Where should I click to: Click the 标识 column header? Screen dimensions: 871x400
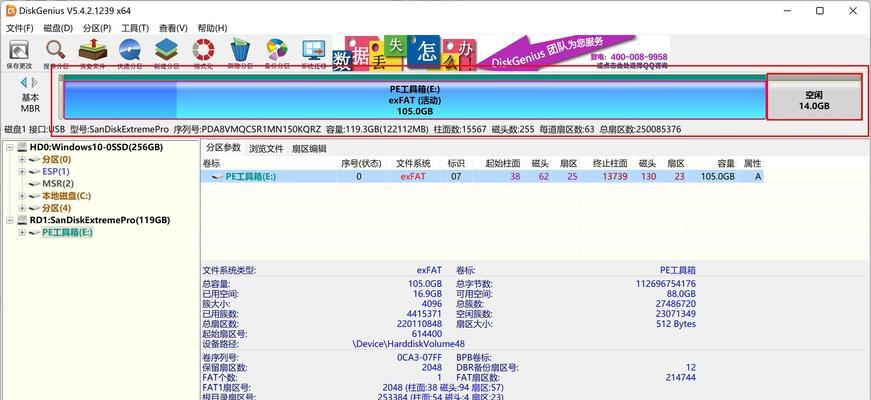pyautogui.click(x=456, y=163)
